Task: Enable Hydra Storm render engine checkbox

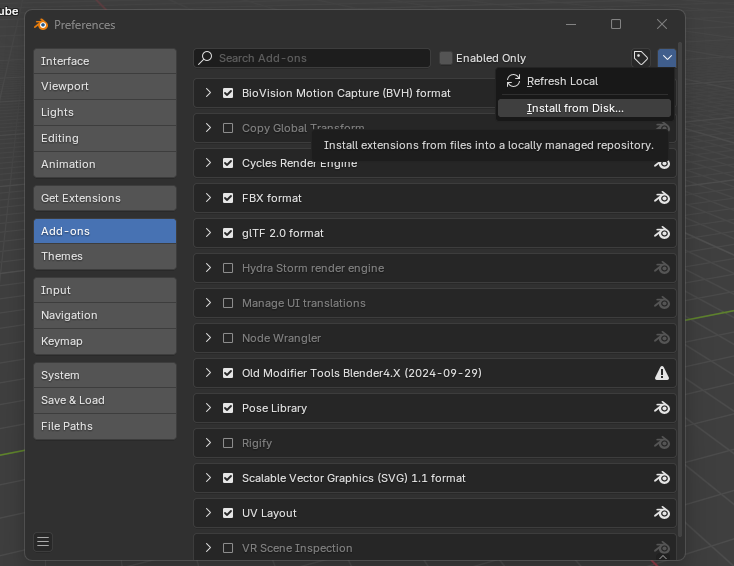Action: click(228, 268)
